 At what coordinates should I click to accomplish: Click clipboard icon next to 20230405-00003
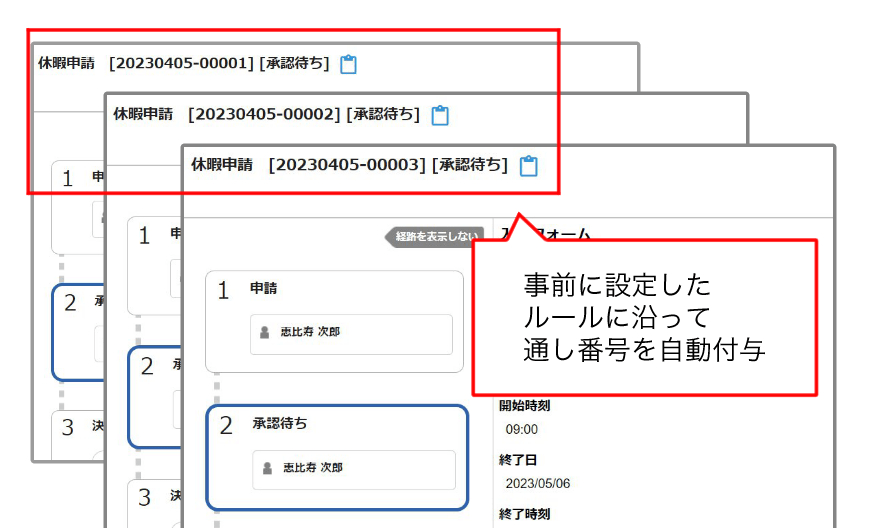(529, 166)
